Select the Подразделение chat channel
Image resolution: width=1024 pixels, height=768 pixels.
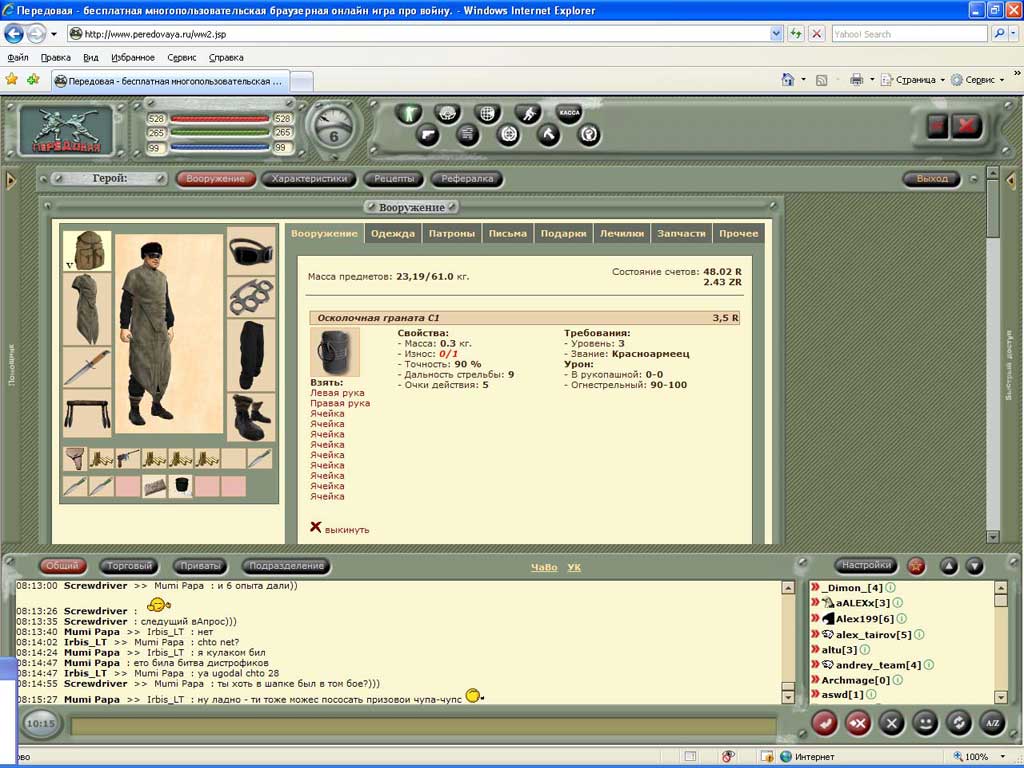(x=286, y=566)
